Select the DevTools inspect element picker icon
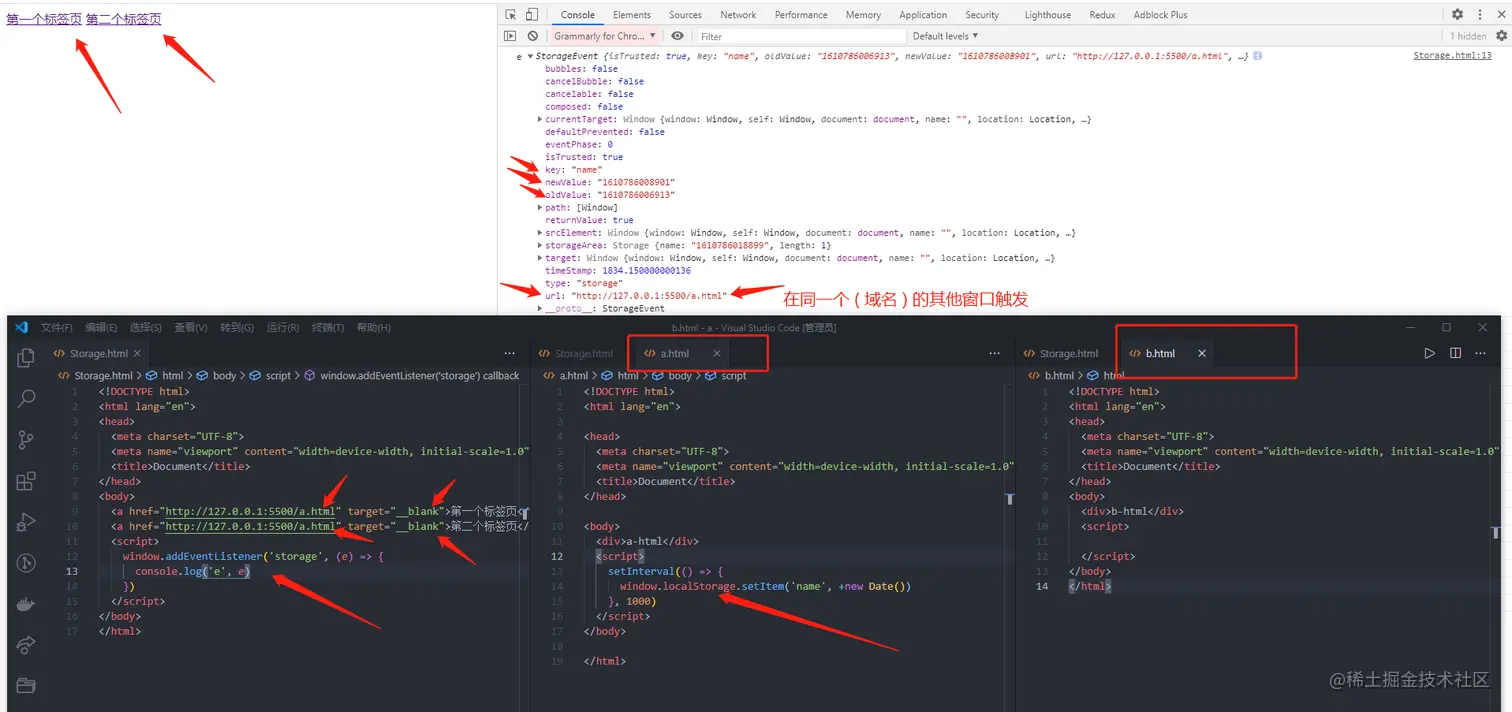 pyautogui.click(x=511, y=15)
